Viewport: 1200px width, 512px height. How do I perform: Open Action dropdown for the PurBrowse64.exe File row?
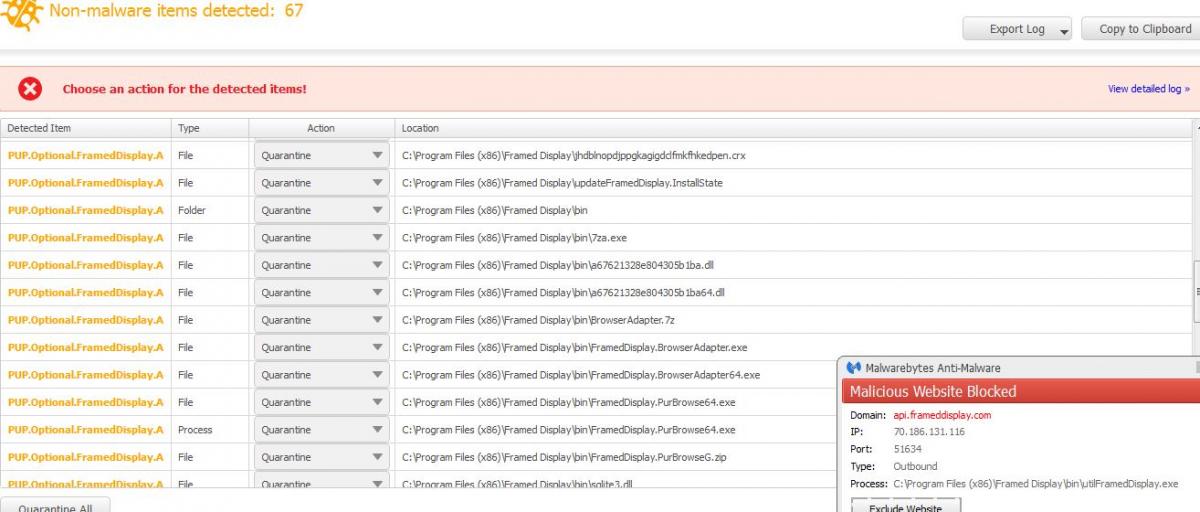(322, 402)
